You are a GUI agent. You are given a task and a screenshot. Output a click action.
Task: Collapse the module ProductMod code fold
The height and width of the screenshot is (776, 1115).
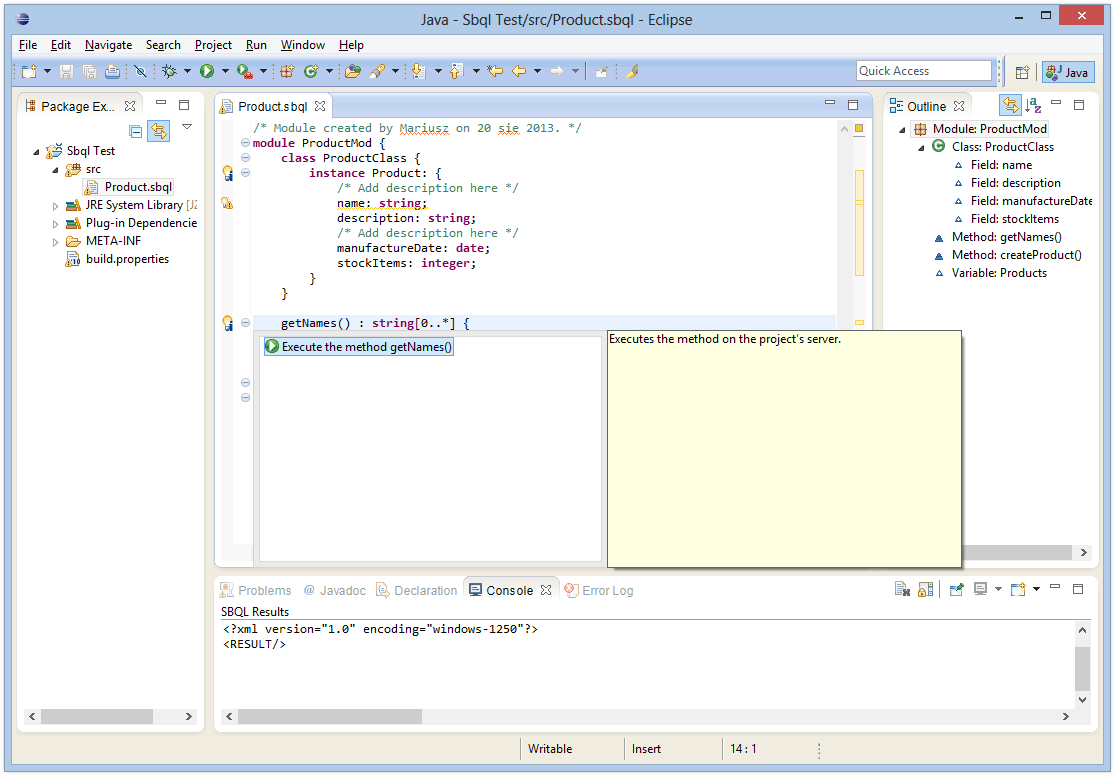[x=245, y=143]
